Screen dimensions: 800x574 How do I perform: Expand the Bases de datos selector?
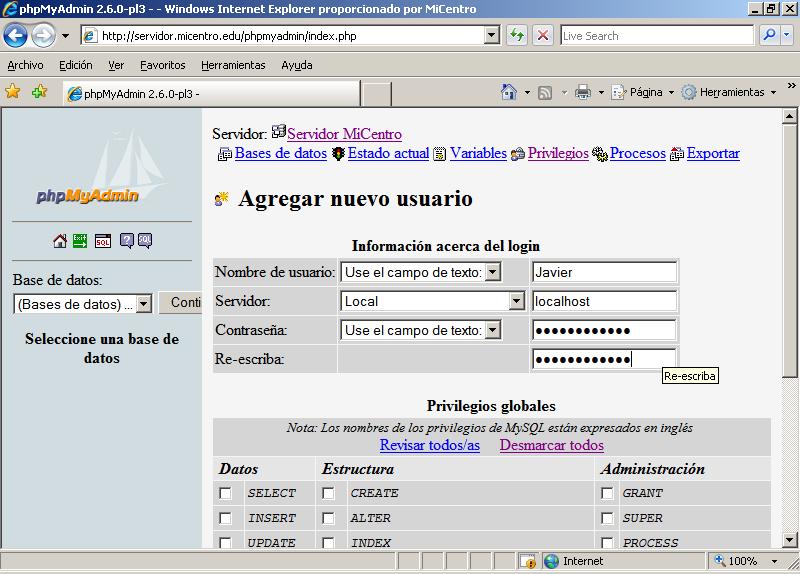click(x=142, y=304)
